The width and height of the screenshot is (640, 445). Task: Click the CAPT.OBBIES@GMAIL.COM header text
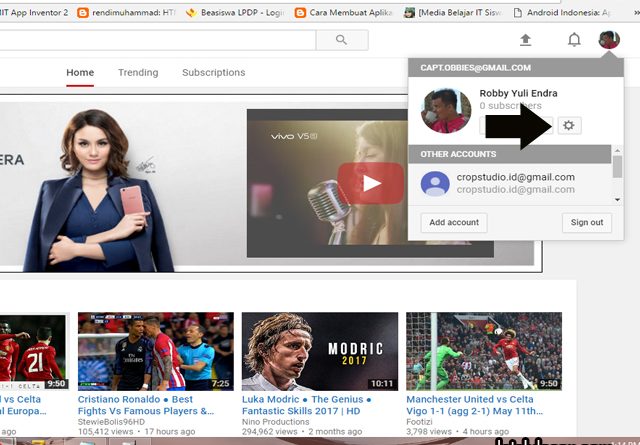(476, 68)
